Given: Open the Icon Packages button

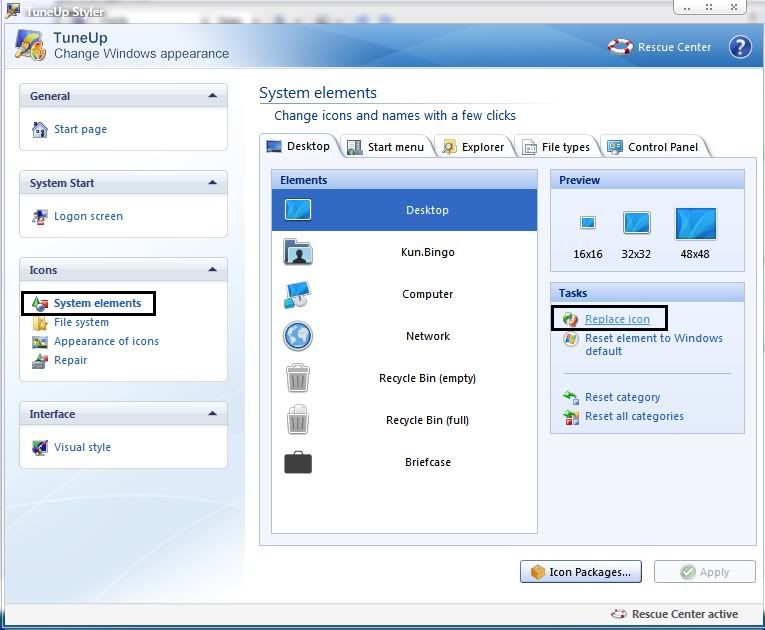Looking at the screenshot, I should point(581,572).
